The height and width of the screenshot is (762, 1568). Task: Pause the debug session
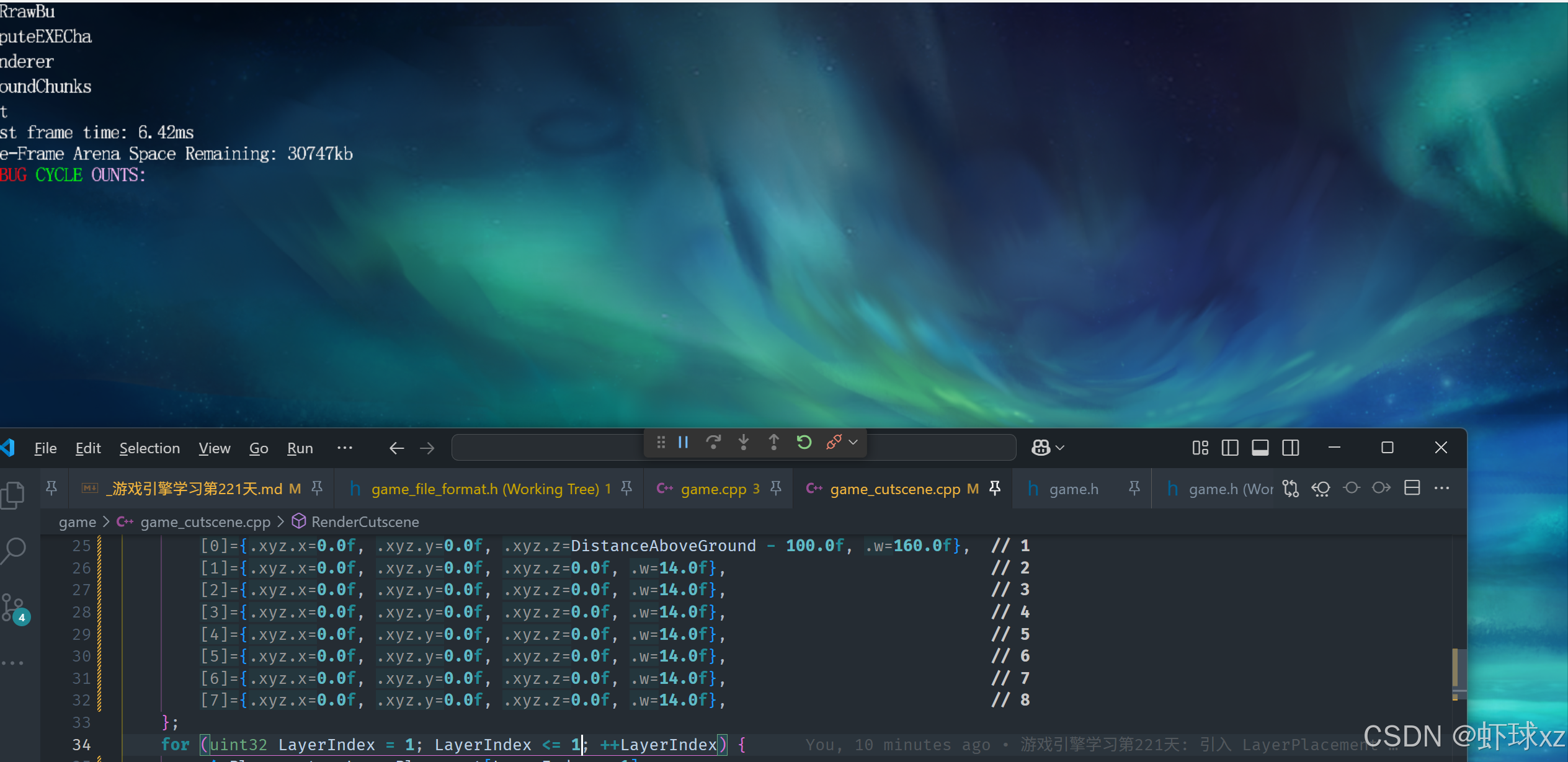(x=684, y=443)
